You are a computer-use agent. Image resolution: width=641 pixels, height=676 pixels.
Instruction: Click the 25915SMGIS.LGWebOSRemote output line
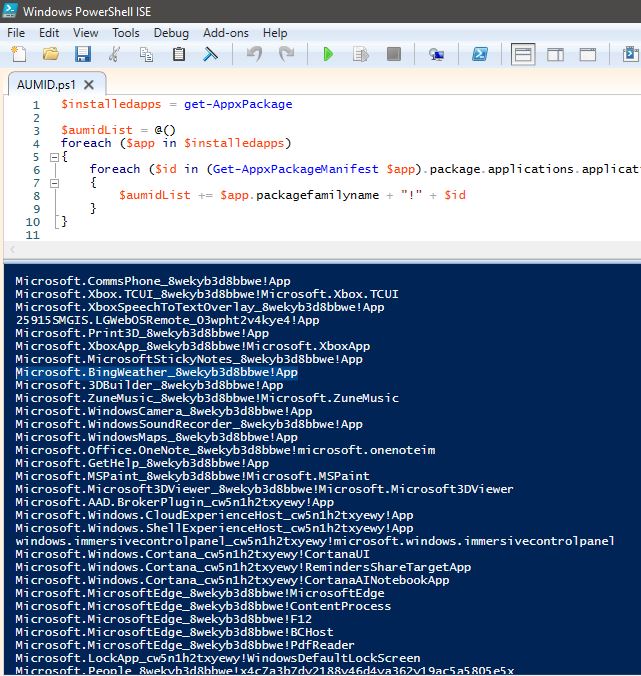point(167,320)
